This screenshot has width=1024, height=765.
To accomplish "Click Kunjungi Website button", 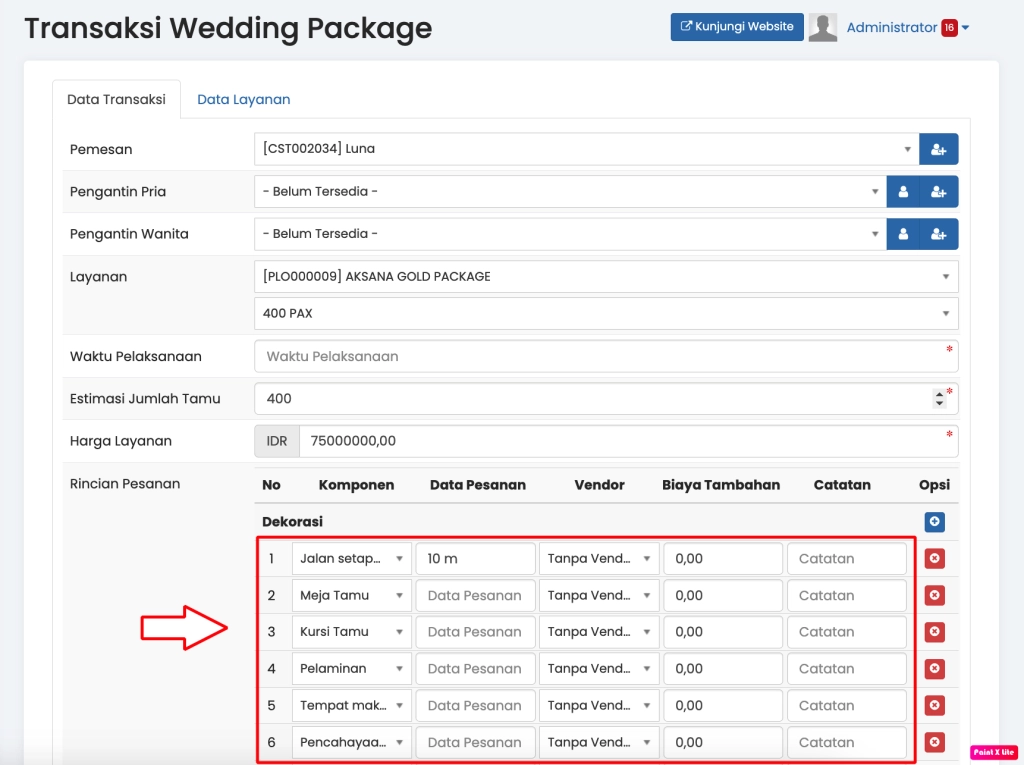I will pyautogui.click(x=736, y=27).
